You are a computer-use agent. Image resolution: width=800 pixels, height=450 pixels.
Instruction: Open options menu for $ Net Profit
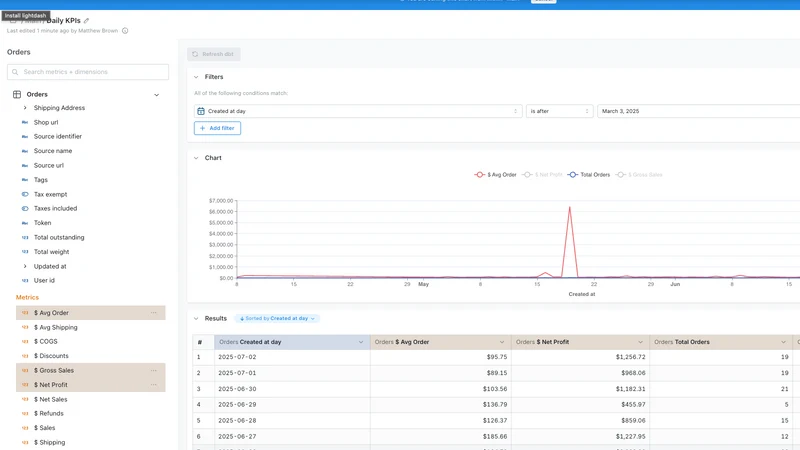point(154,385)
